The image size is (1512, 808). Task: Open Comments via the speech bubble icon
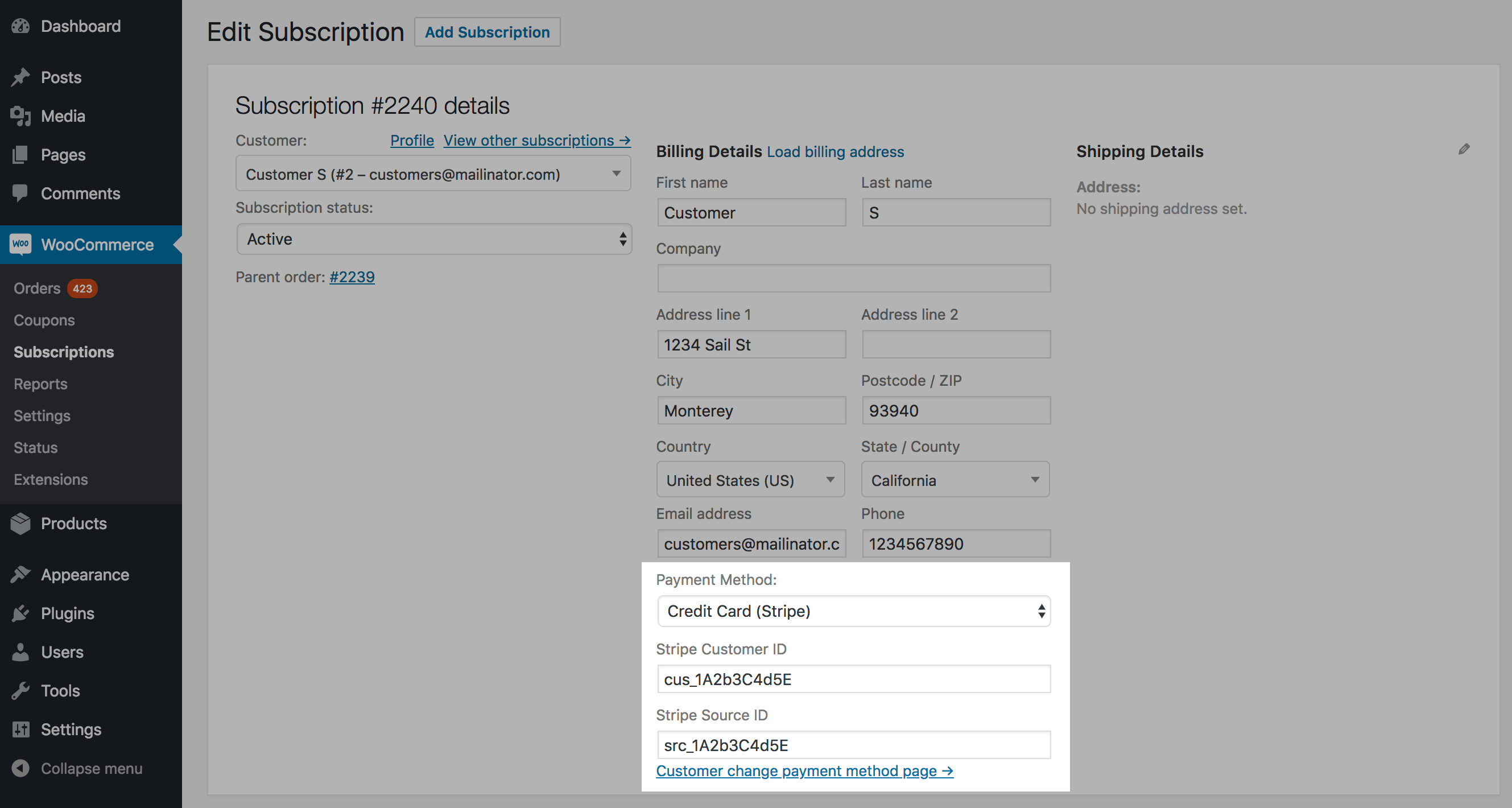[x=20, y=193]
